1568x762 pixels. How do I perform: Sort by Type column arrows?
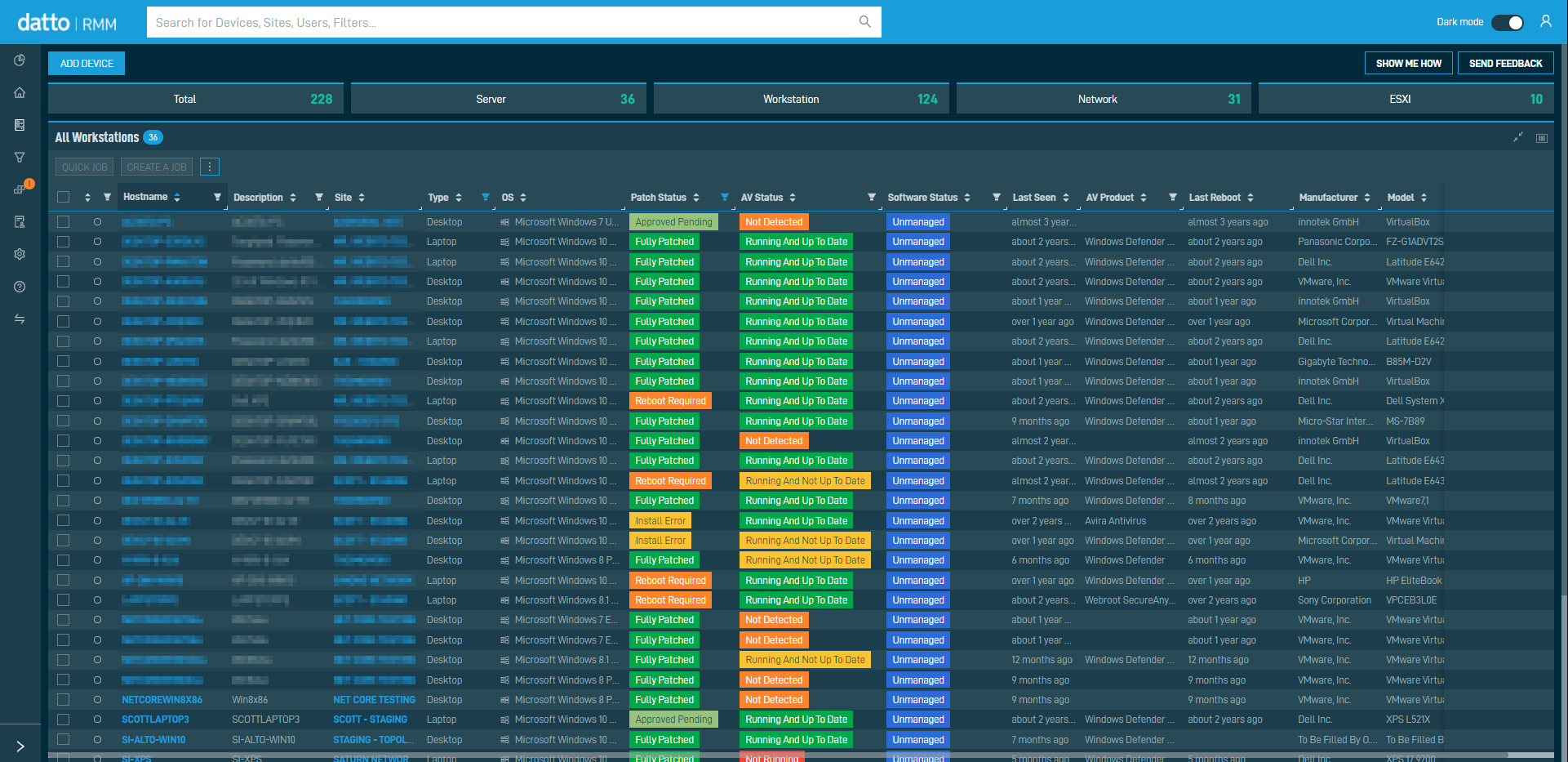[459, 198]
